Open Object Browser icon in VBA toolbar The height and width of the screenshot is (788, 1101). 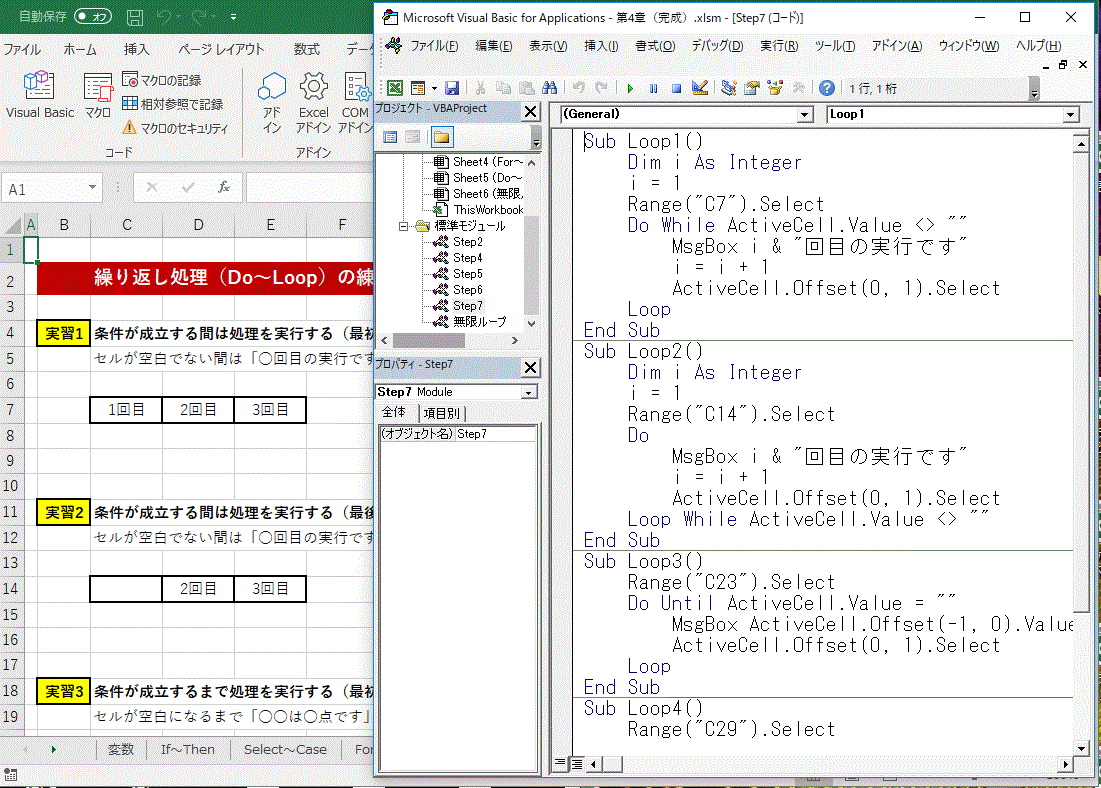(x=775, y=88)
